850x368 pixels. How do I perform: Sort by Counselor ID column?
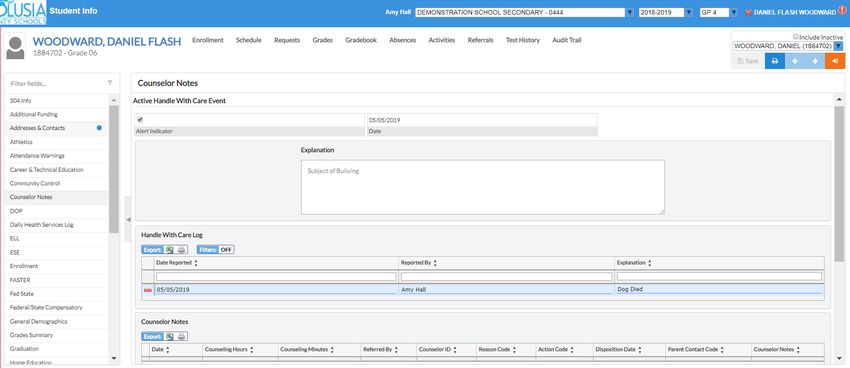455,350
